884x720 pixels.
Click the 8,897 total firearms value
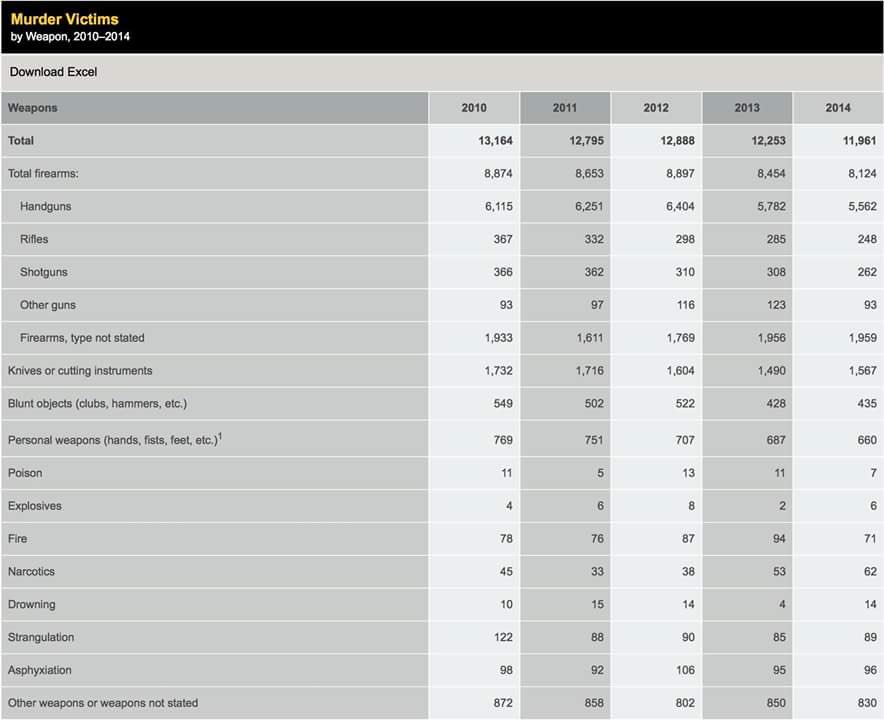click(680, 174)
